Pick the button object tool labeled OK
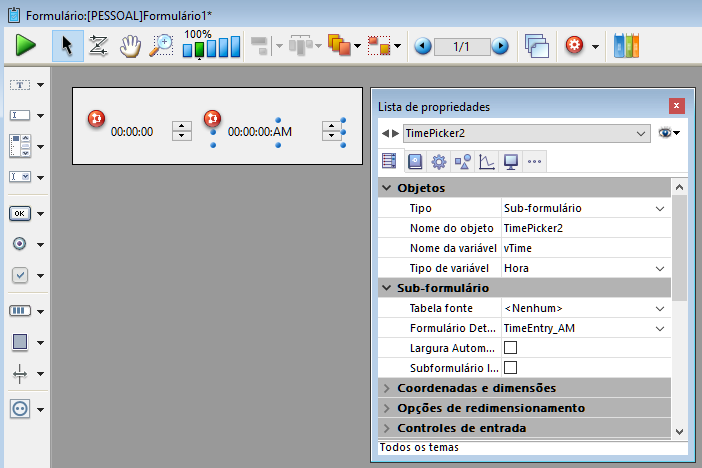This screenshot has width=702, height=468. pos(20,213)
